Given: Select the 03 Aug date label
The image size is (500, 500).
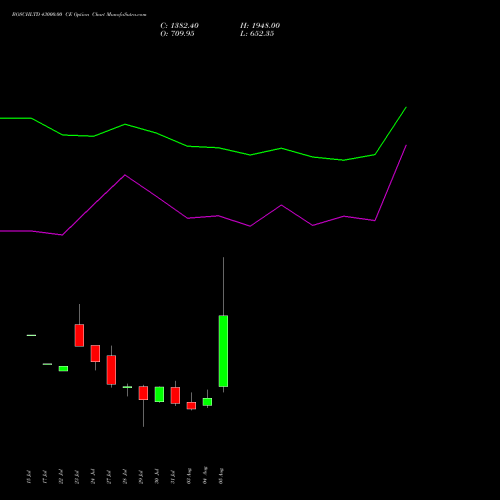Looking at the screenshot, I should point(189,476).
